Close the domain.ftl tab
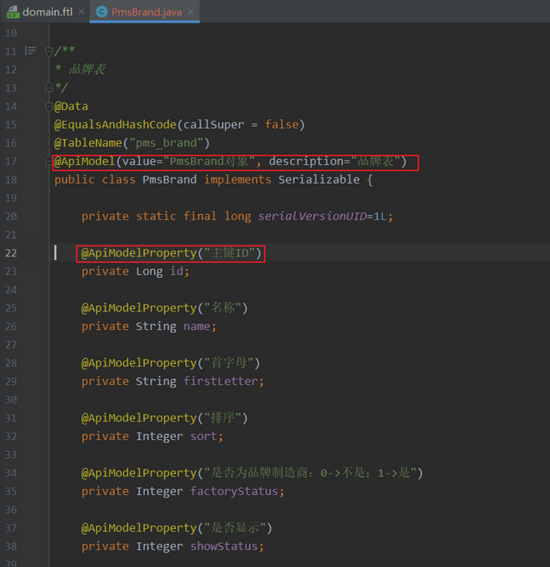This screenshot has height=567, width=550. [x=81, y=12]
